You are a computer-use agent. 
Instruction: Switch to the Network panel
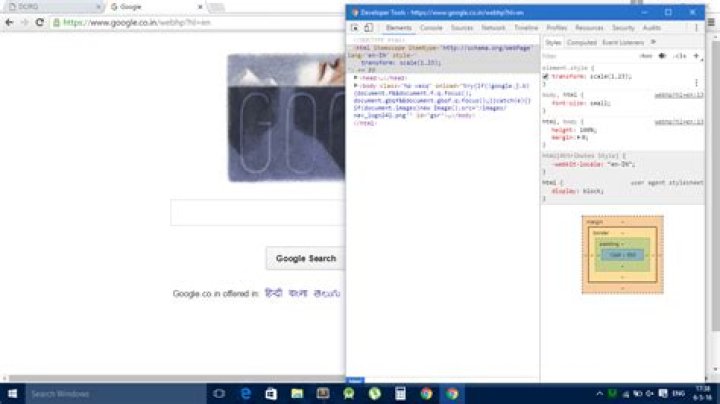click(493, 28)
